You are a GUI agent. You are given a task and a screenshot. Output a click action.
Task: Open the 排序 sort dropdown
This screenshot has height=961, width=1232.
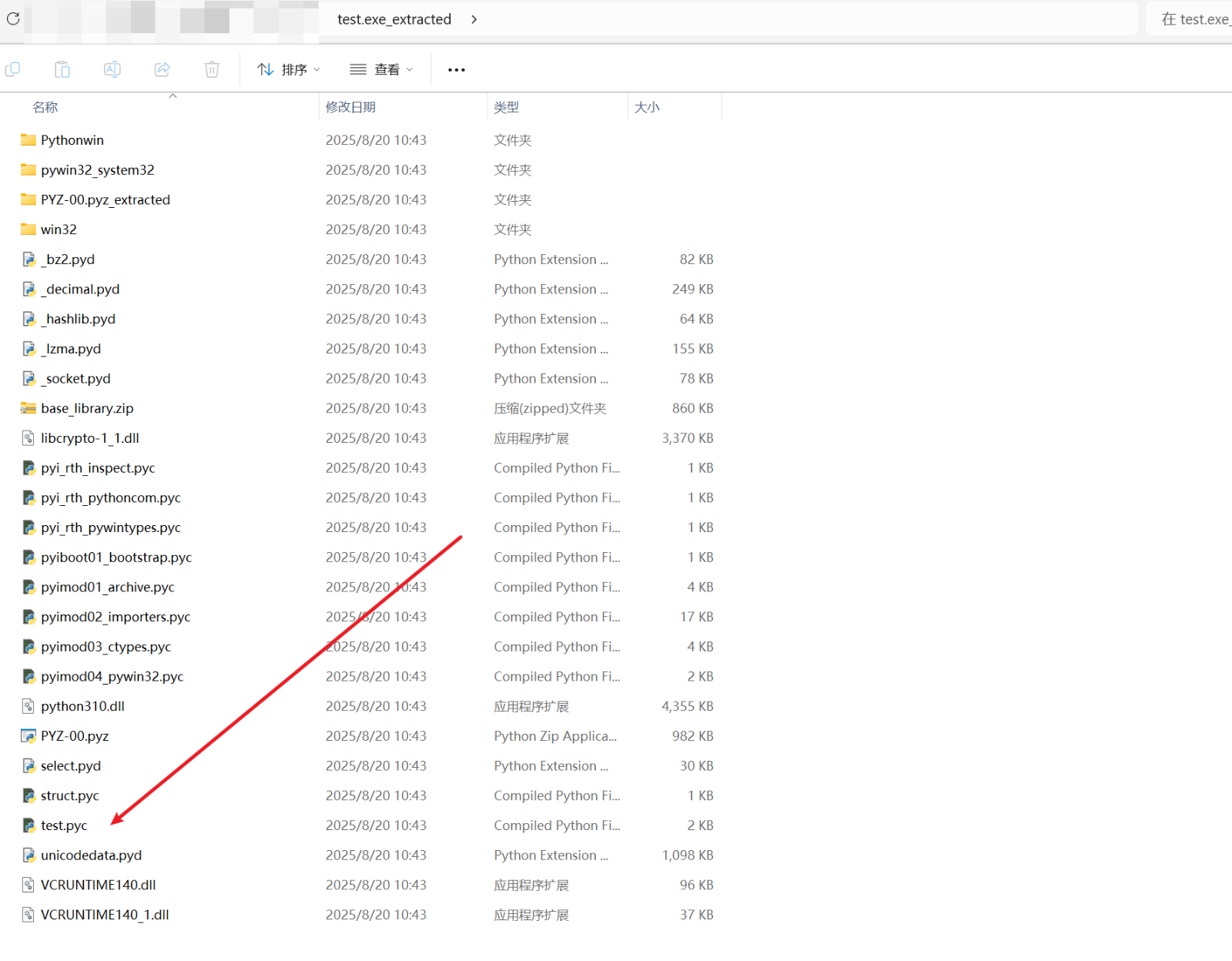click(288, 70)
